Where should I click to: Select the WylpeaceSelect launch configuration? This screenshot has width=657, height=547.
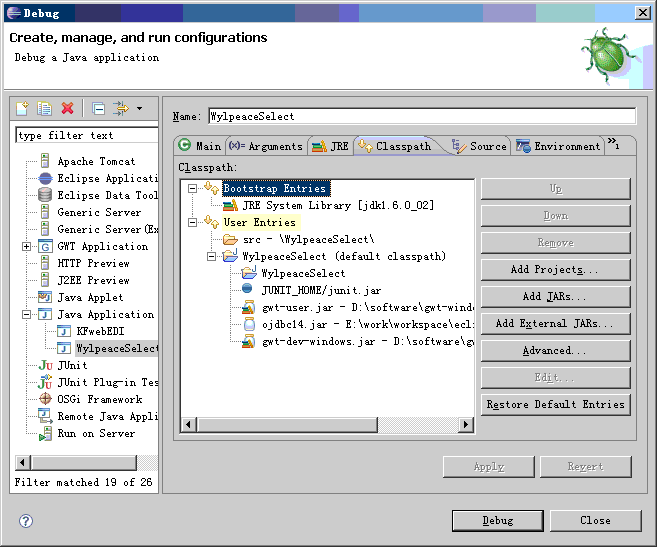coord(116,348)
